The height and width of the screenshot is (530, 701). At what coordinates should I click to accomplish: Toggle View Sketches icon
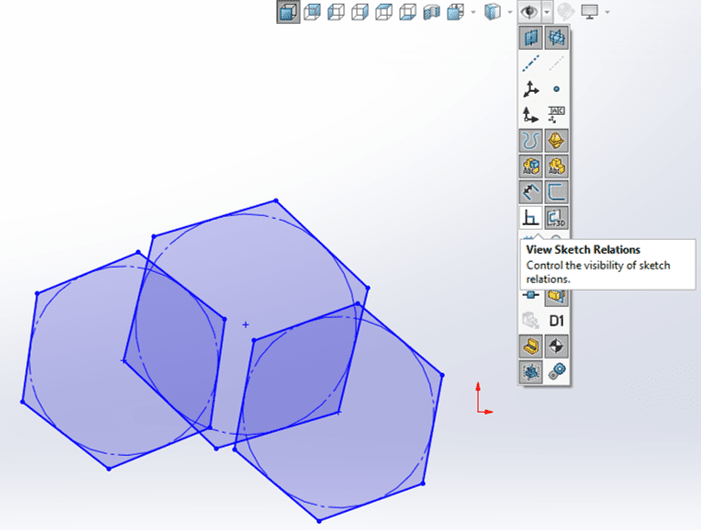pos(557,192)
